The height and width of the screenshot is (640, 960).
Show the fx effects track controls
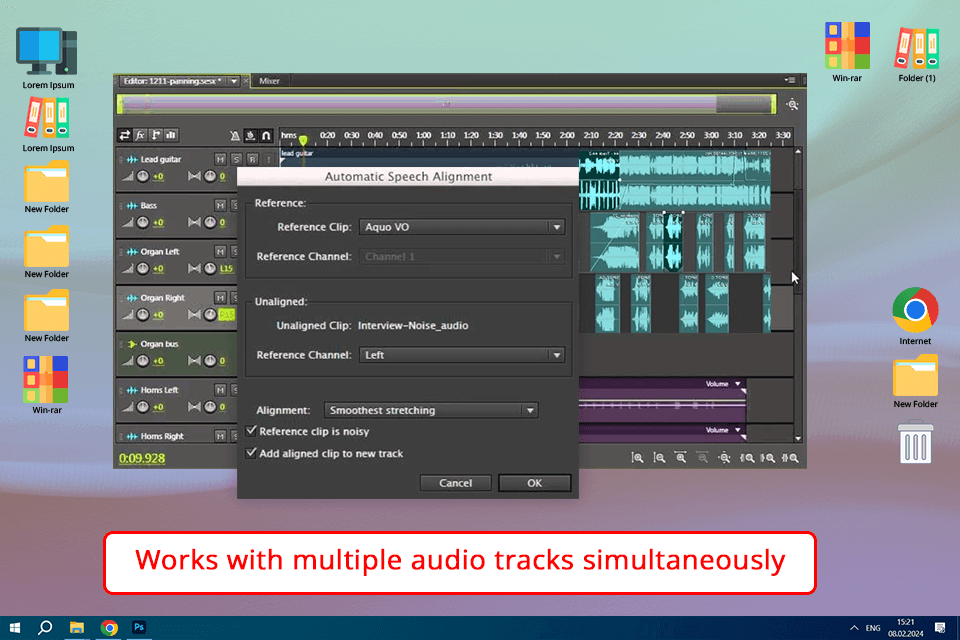coord(140,135)
